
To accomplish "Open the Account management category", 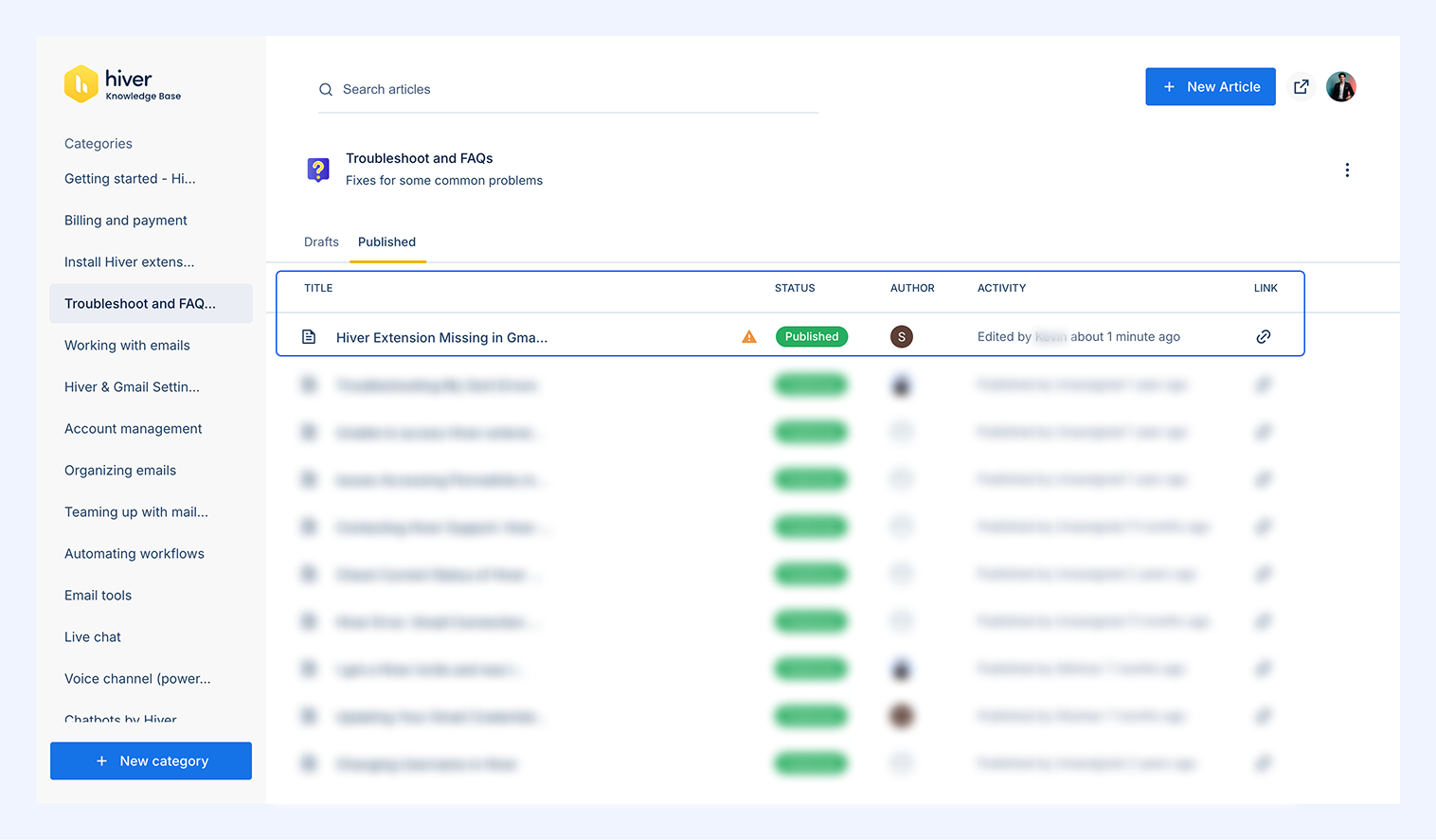I will tap(134, 429).
